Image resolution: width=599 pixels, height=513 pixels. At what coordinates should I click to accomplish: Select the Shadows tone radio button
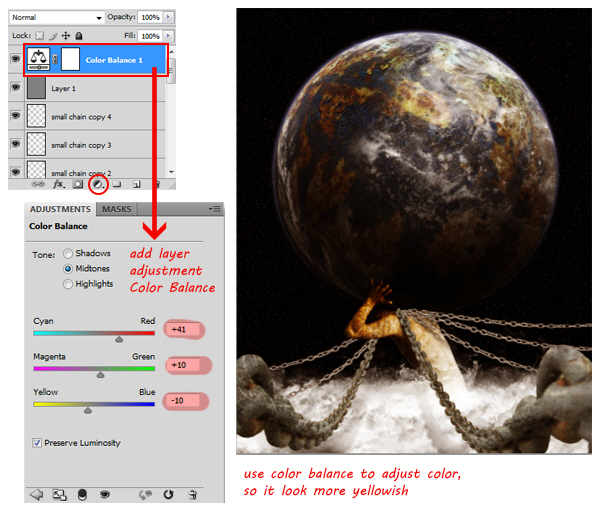coord(68,254)
